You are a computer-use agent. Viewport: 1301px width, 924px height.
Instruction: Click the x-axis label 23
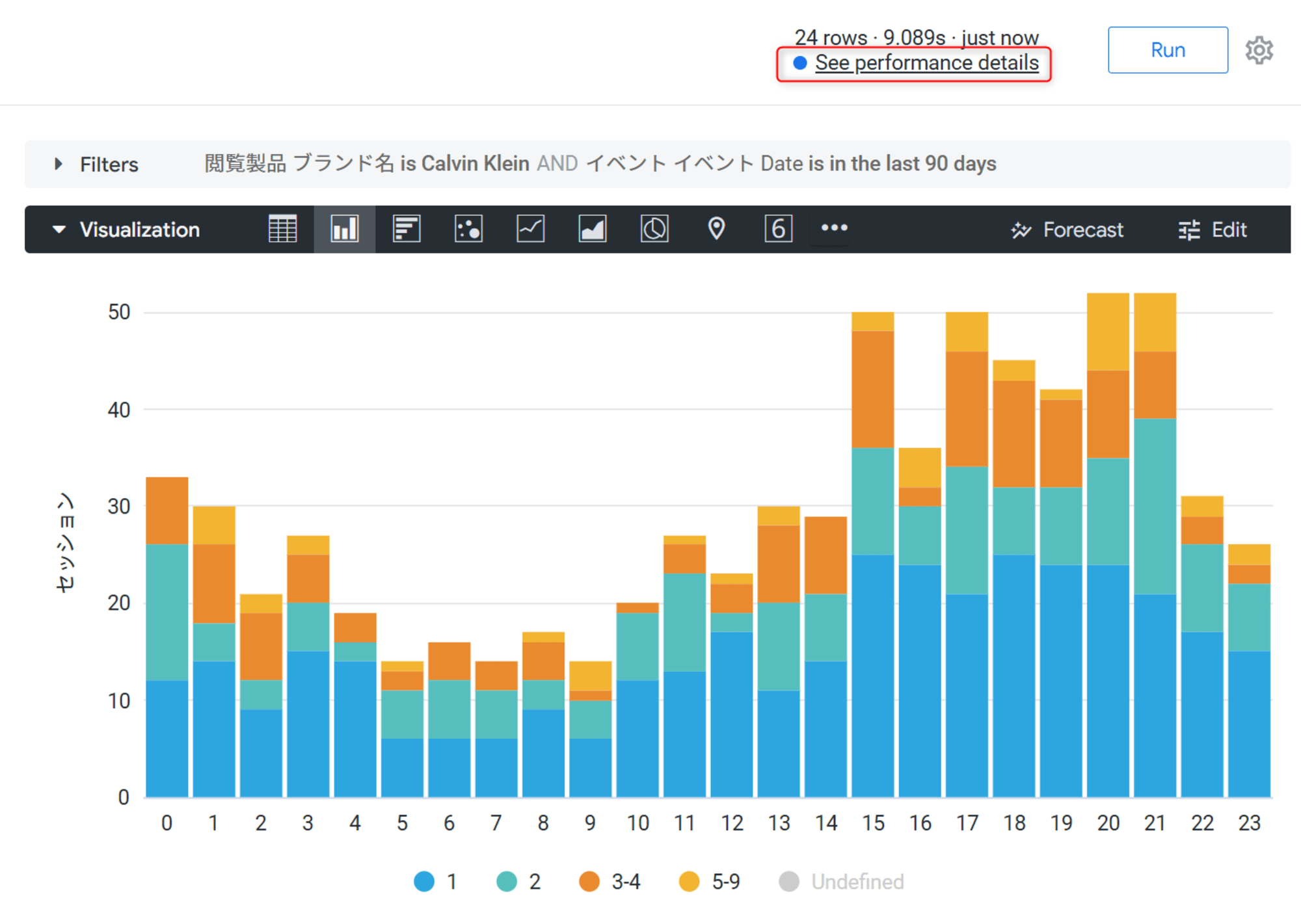(x=1249, y=823)
